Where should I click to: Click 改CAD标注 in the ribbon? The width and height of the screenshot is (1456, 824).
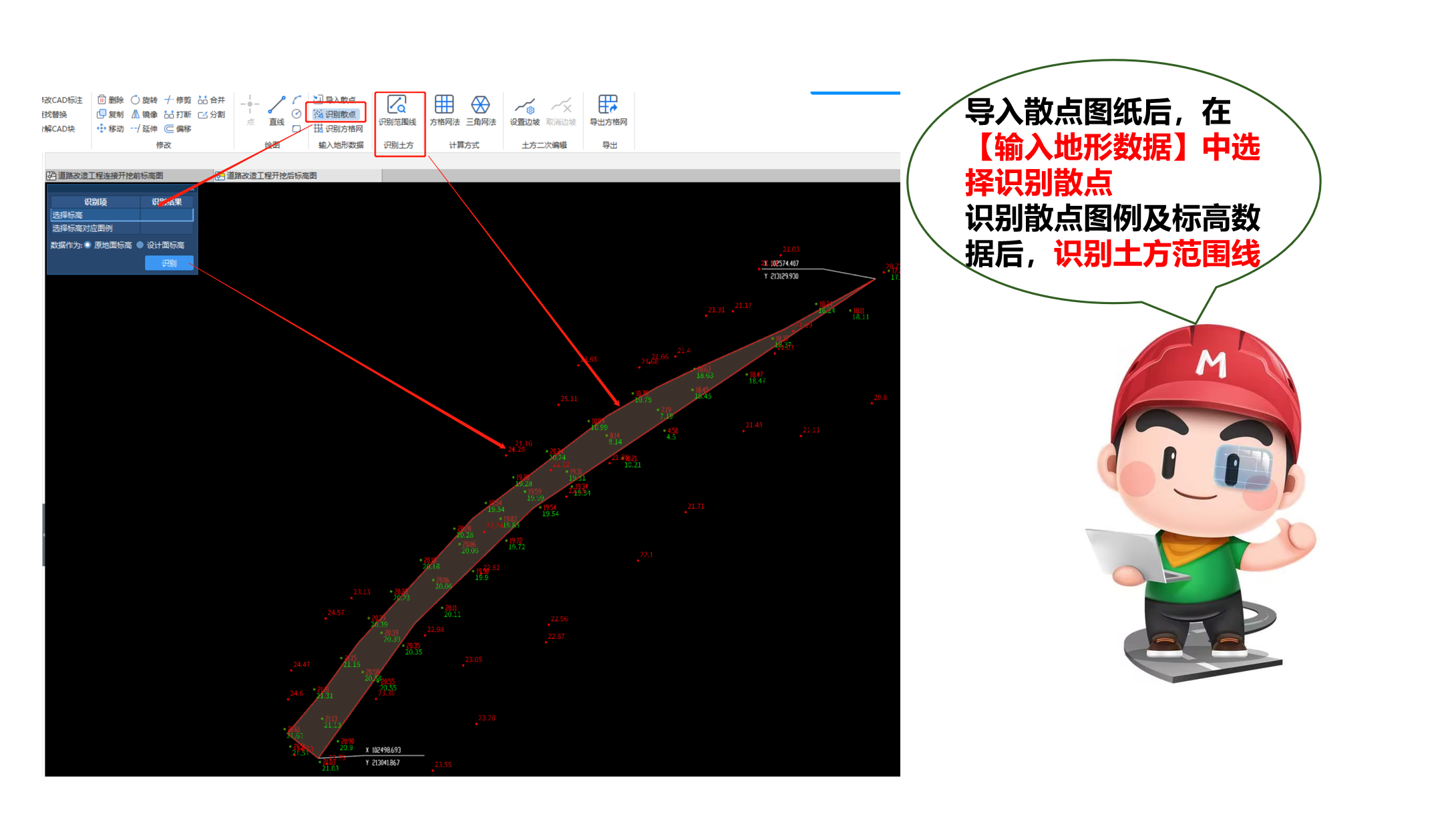pos(62,100)
